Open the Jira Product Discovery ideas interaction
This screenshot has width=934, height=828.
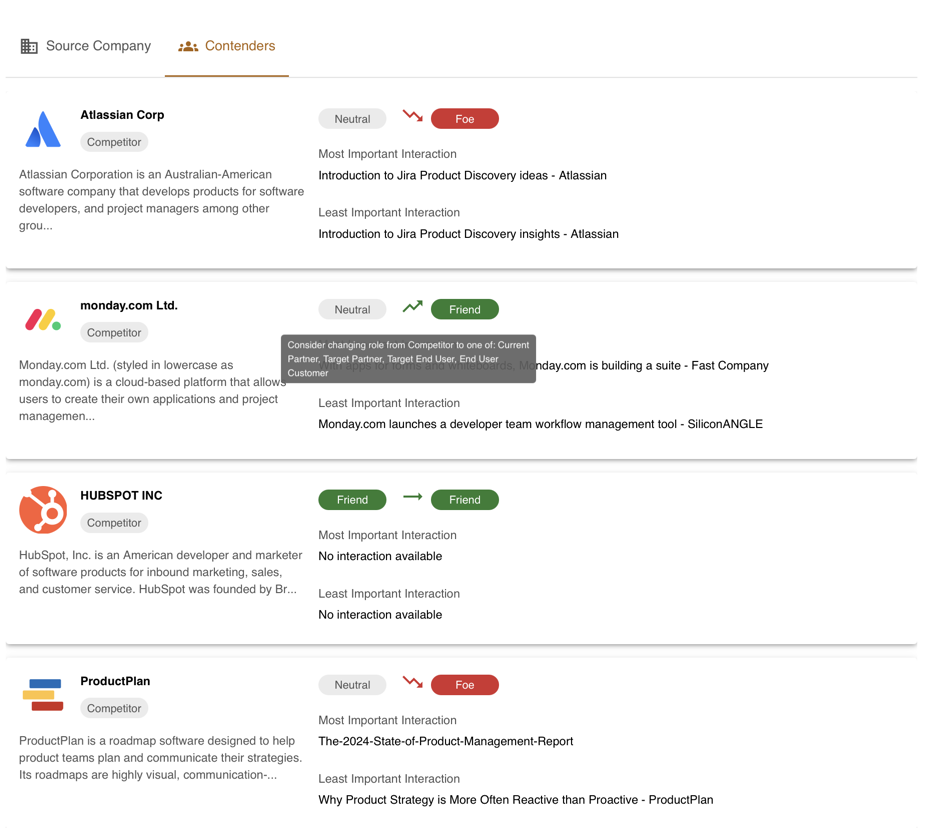pos(462,176)
